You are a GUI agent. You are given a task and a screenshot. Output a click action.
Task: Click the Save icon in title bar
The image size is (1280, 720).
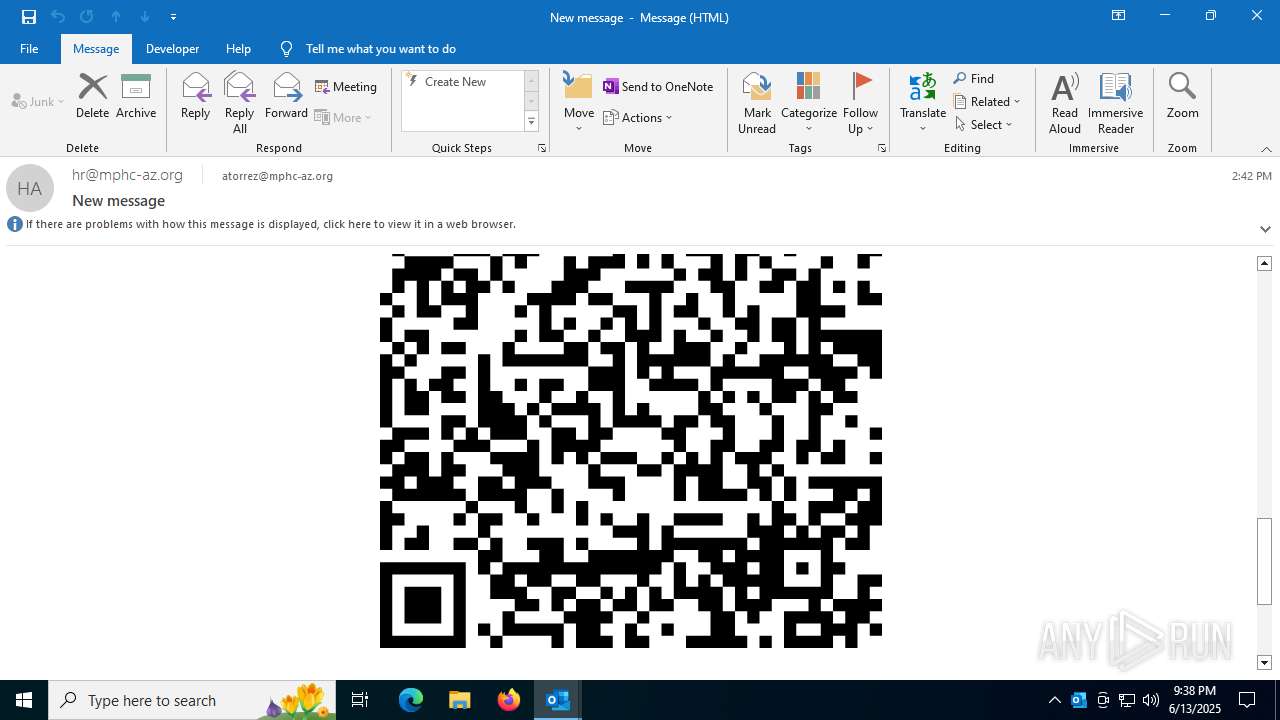(x=29, y=17)
